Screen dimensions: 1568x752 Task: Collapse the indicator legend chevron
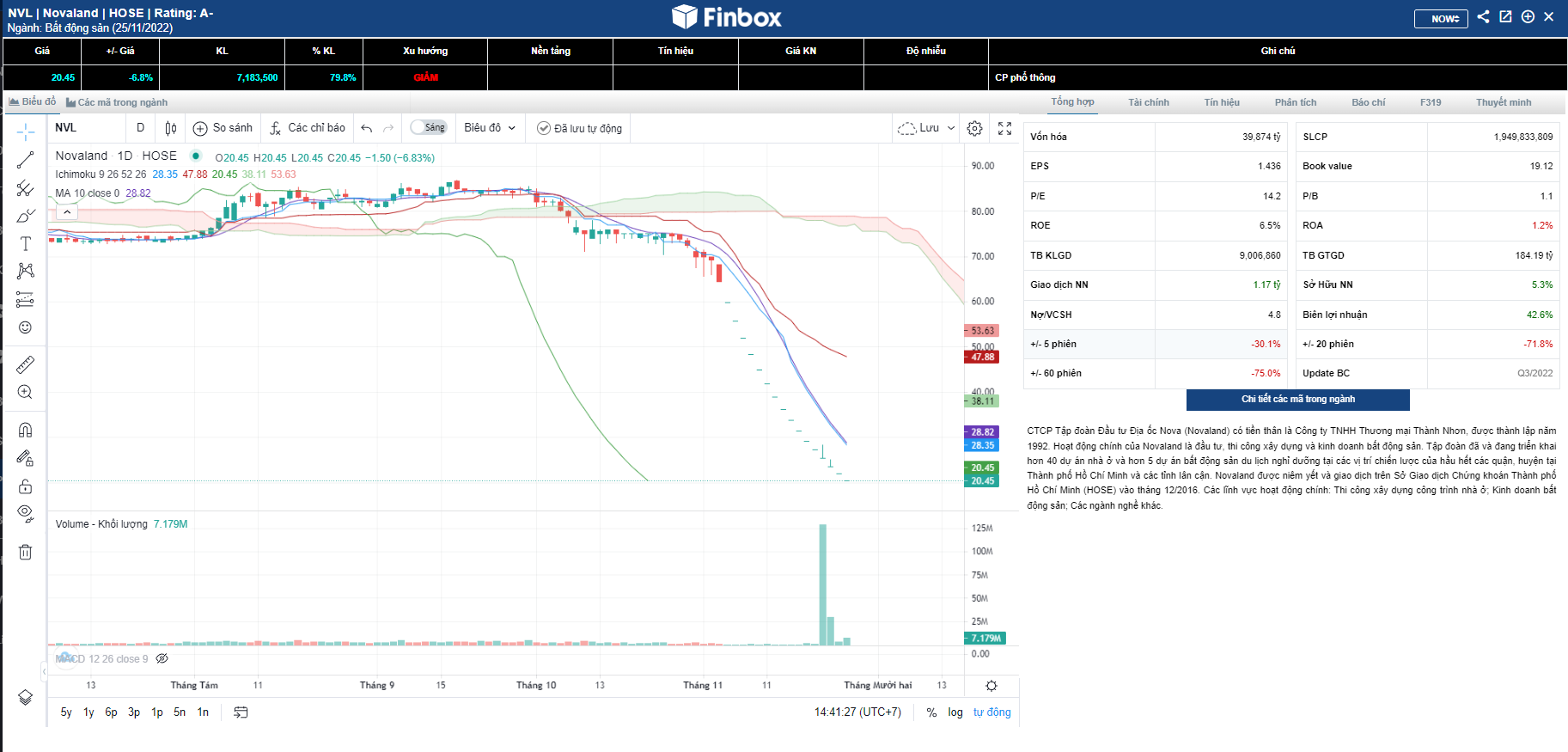[x=67, y=211]
